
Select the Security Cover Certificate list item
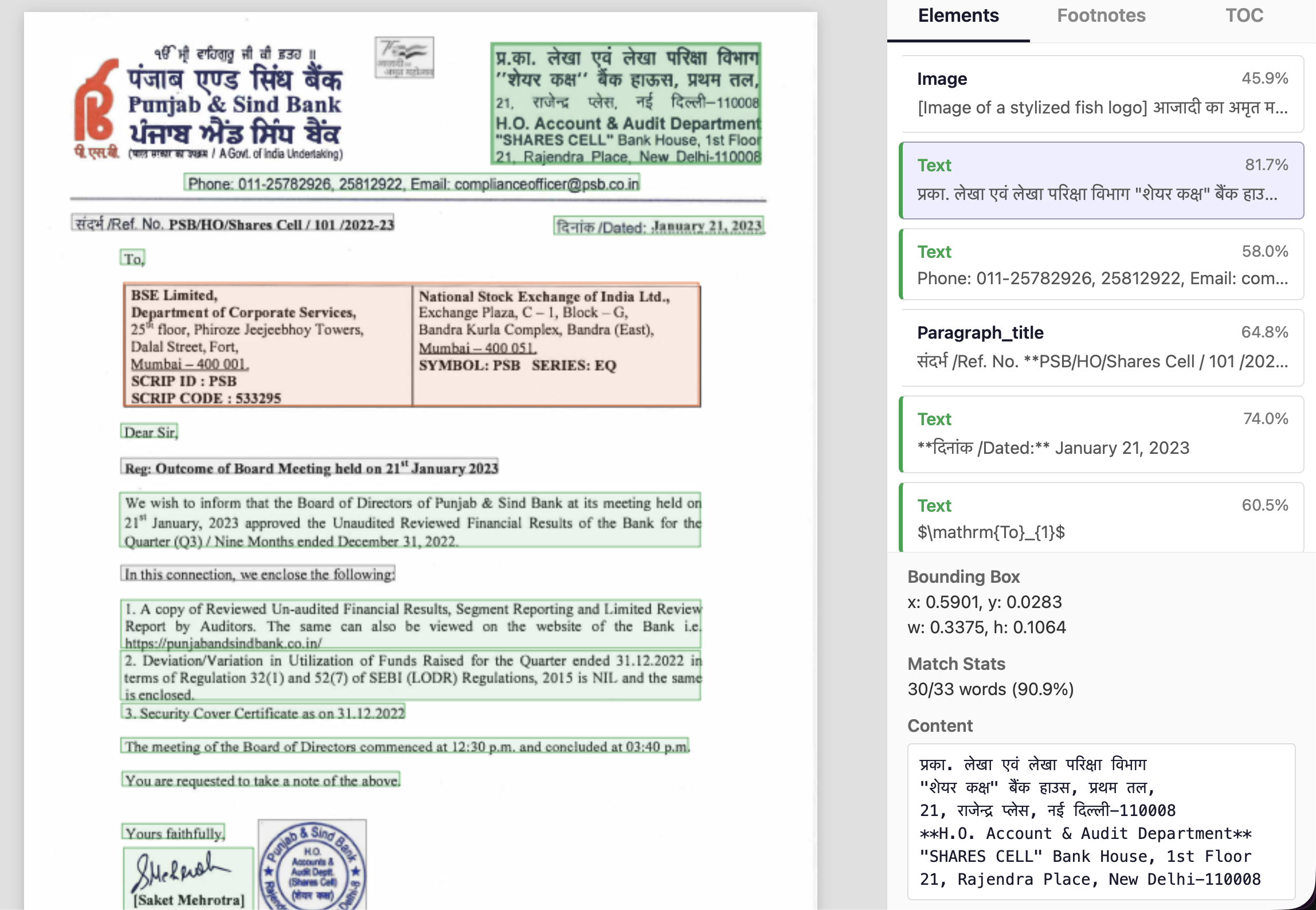click(263, 713)
